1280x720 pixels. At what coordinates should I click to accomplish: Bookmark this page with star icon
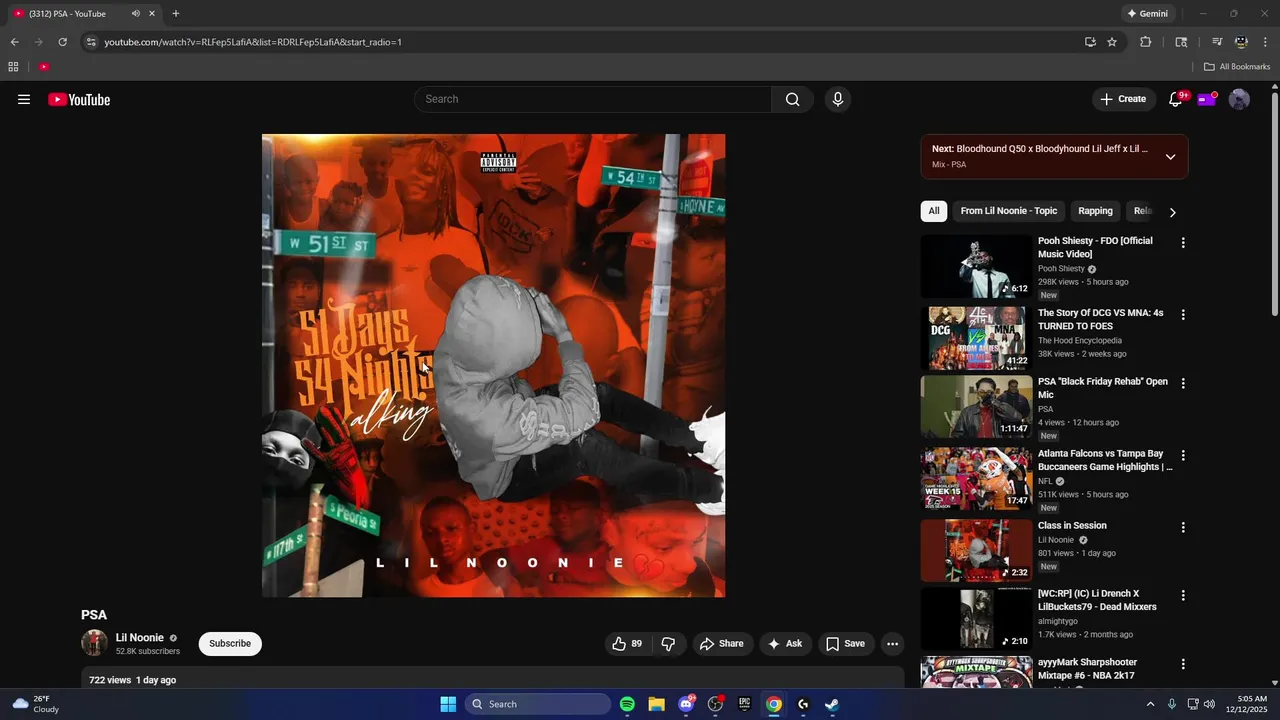click(1112, 42)
